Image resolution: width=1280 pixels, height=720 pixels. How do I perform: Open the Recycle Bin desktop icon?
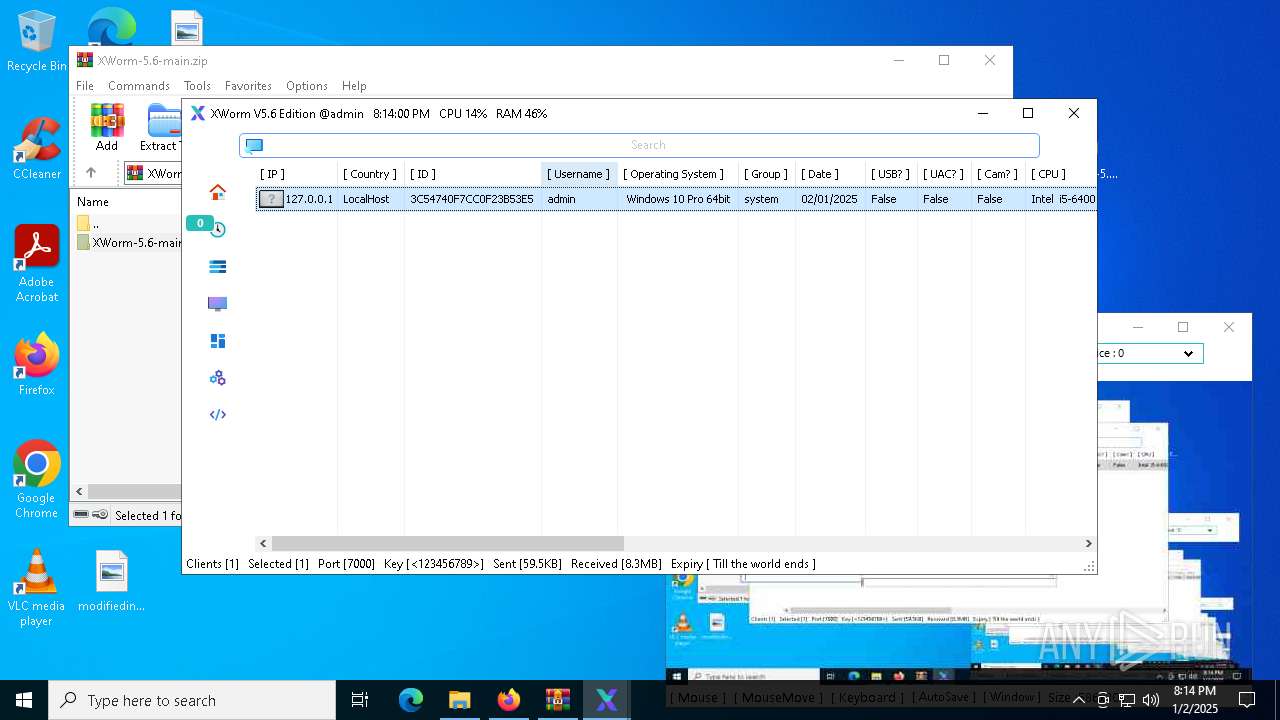click(36, 42)
